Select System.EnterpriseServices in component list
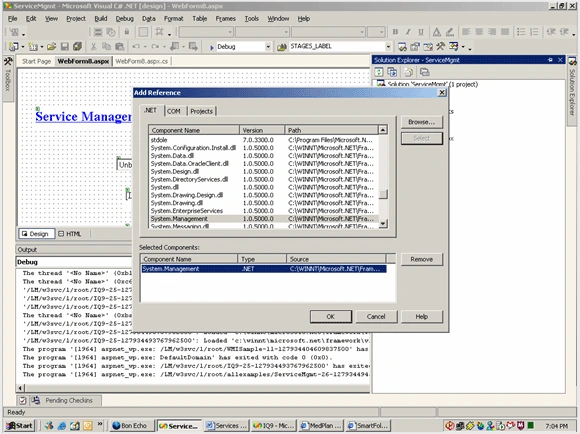 point(263,211)
